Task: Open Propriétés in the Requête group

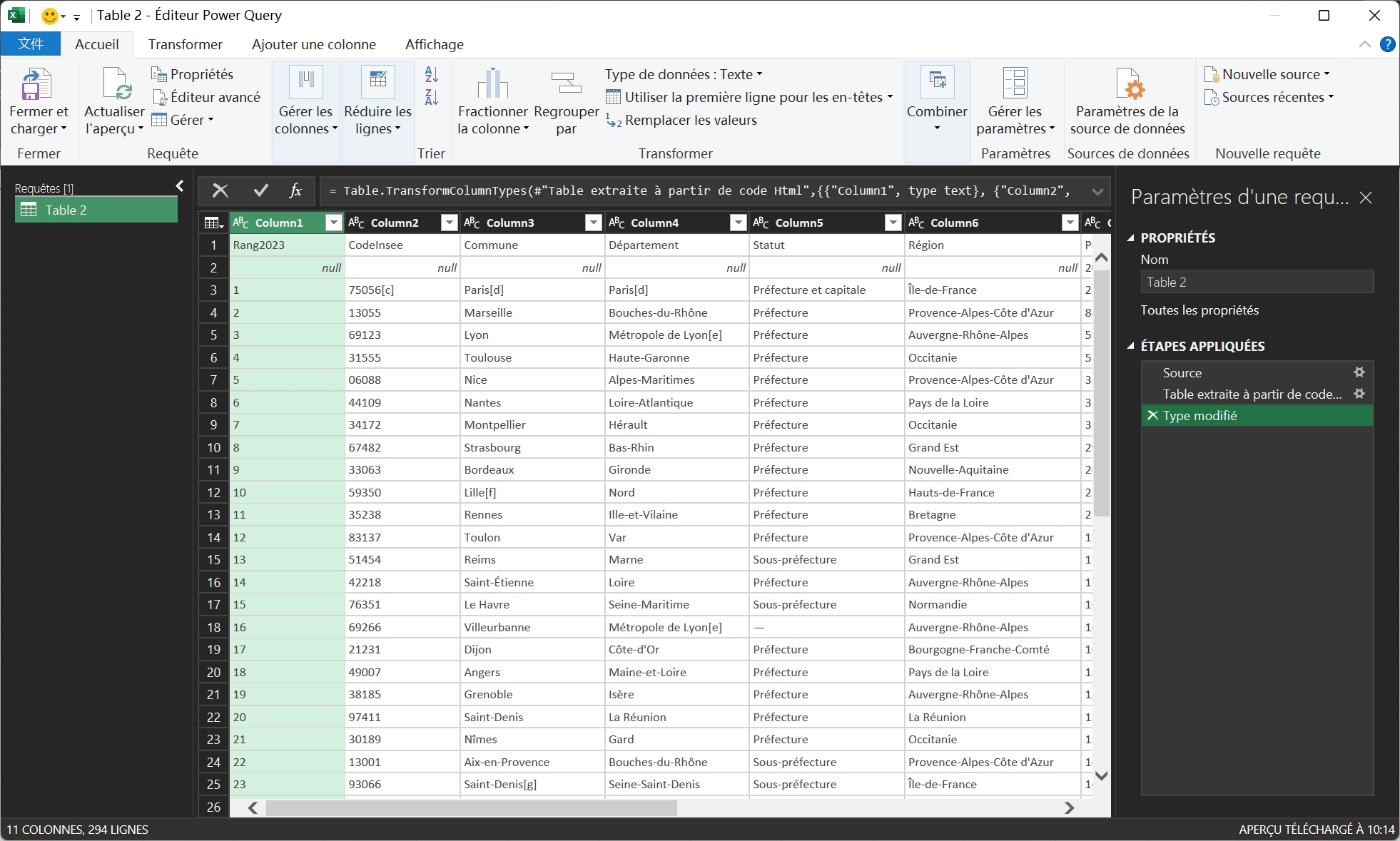Action: (x=193, y=74)
